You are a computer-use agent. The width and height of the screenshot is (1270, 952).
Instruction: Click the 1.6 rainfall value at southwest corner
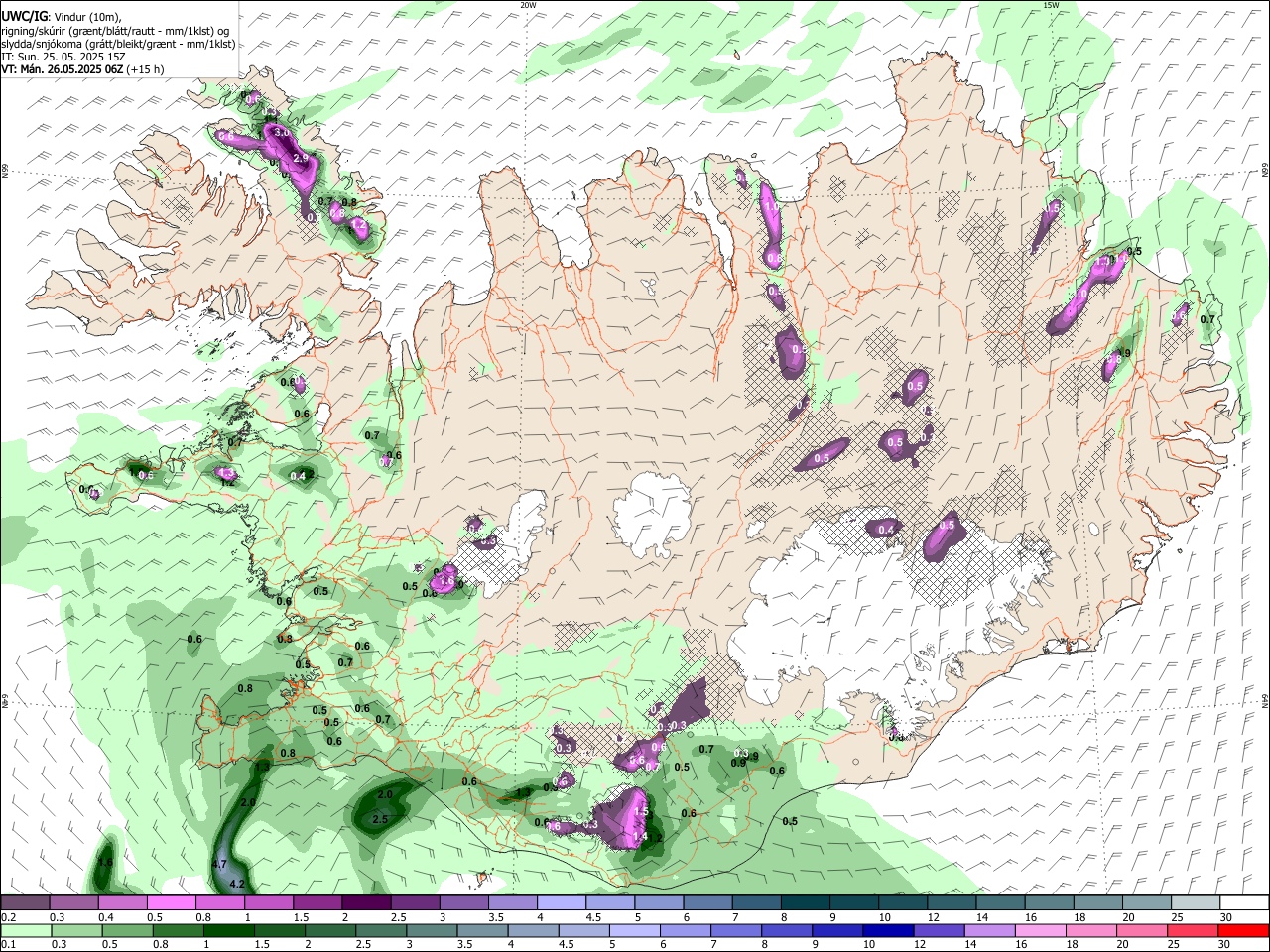pos(104,862)
